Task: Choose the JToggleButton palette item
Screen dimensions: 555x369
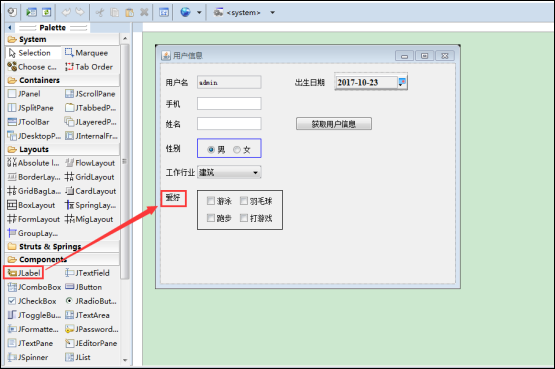Action: (x=34, y=315)
